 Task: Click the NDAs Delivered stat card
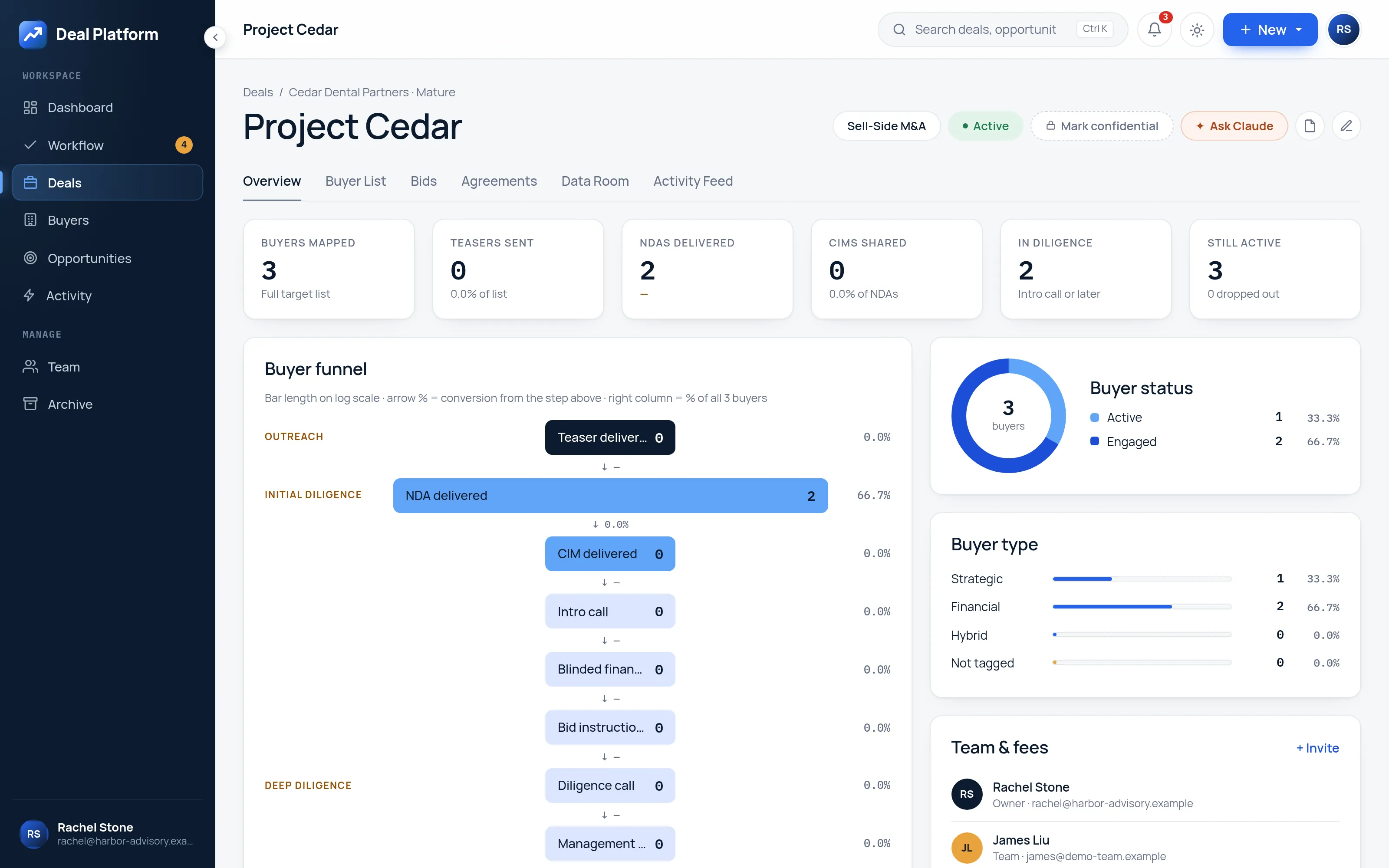pos(707,269)
